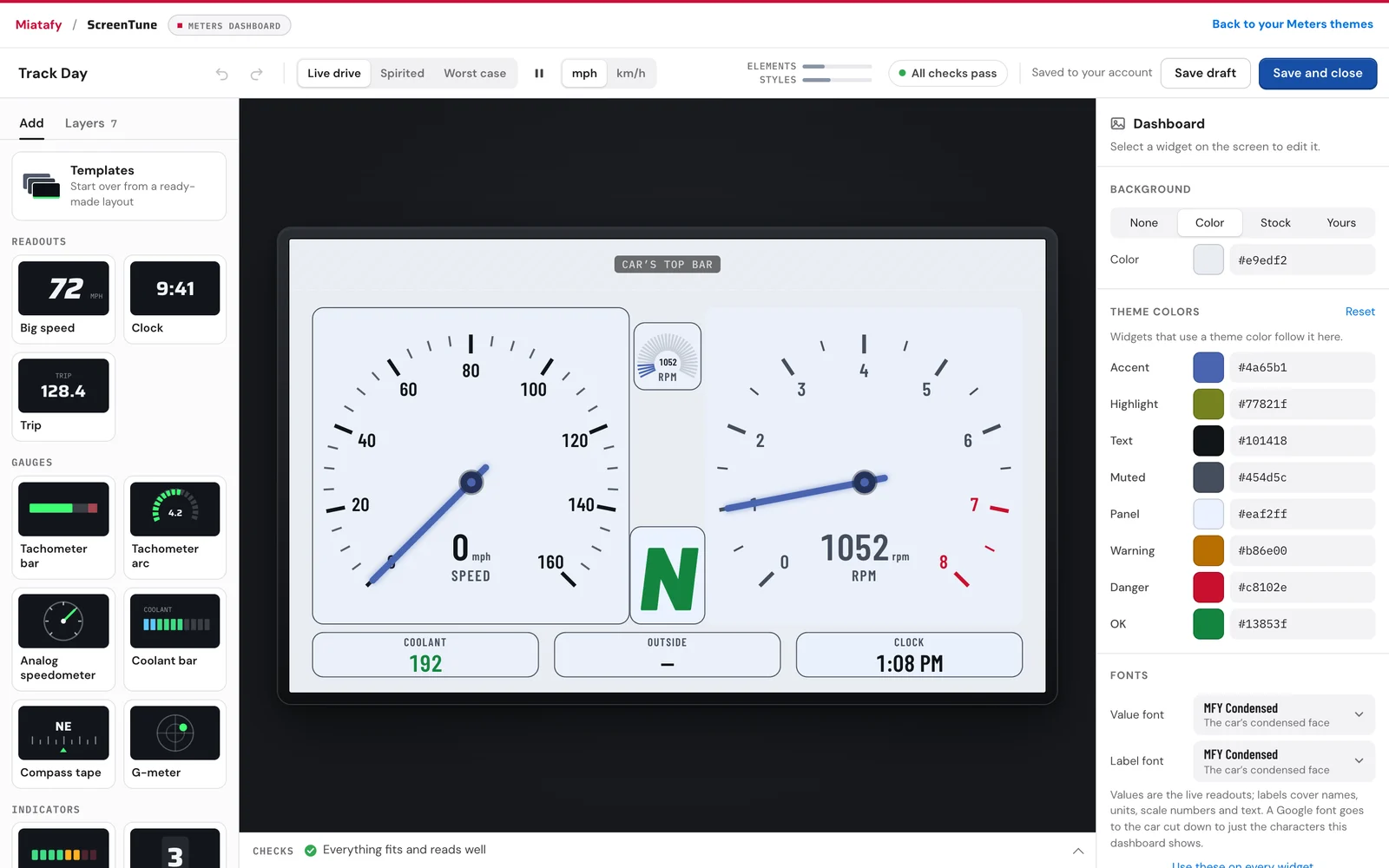Click Save draft button
This screenshot has width=1389, height=868.
1205,74
